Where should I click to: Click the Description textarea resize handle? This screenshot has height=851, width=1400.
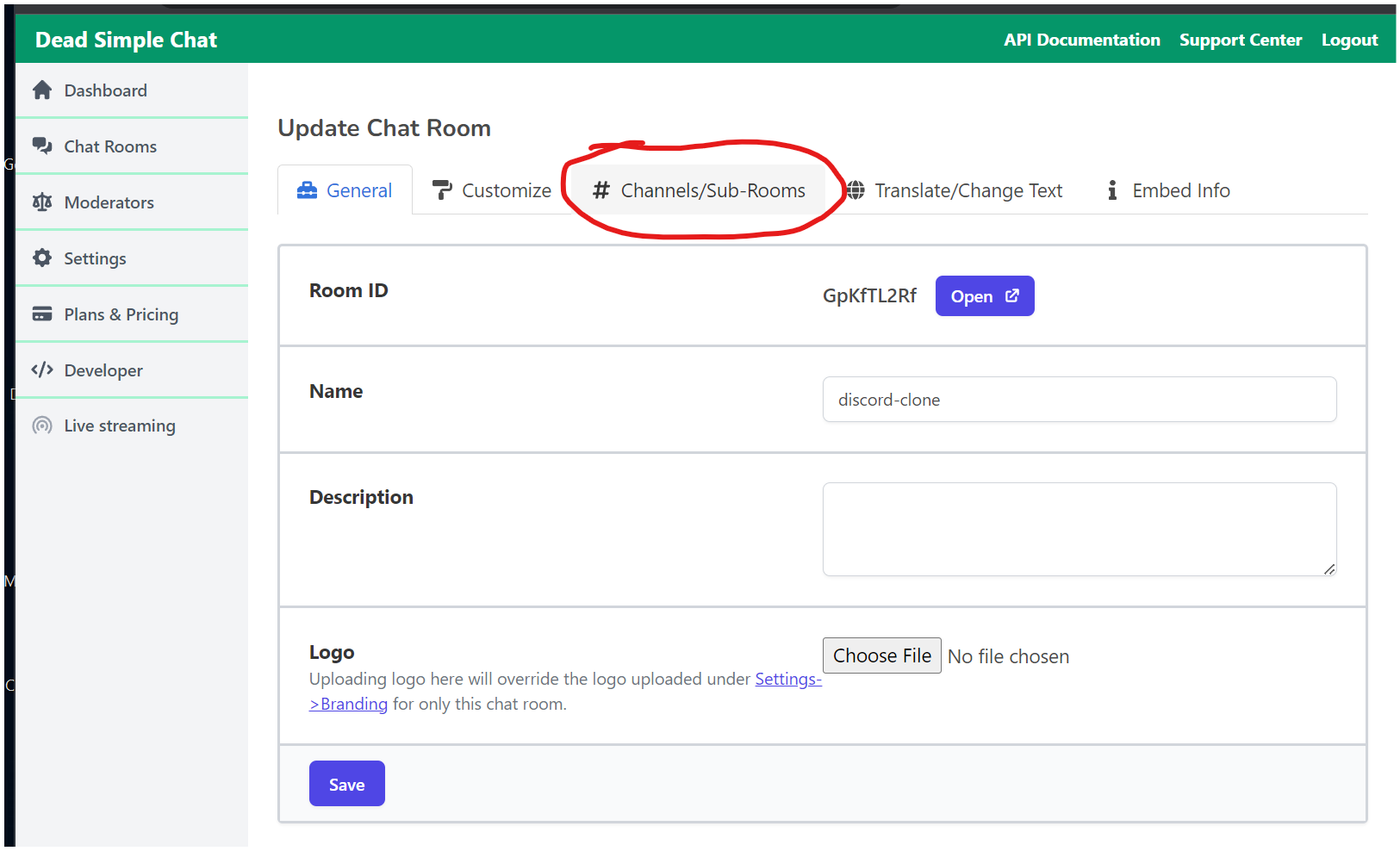click(1329, 568)
